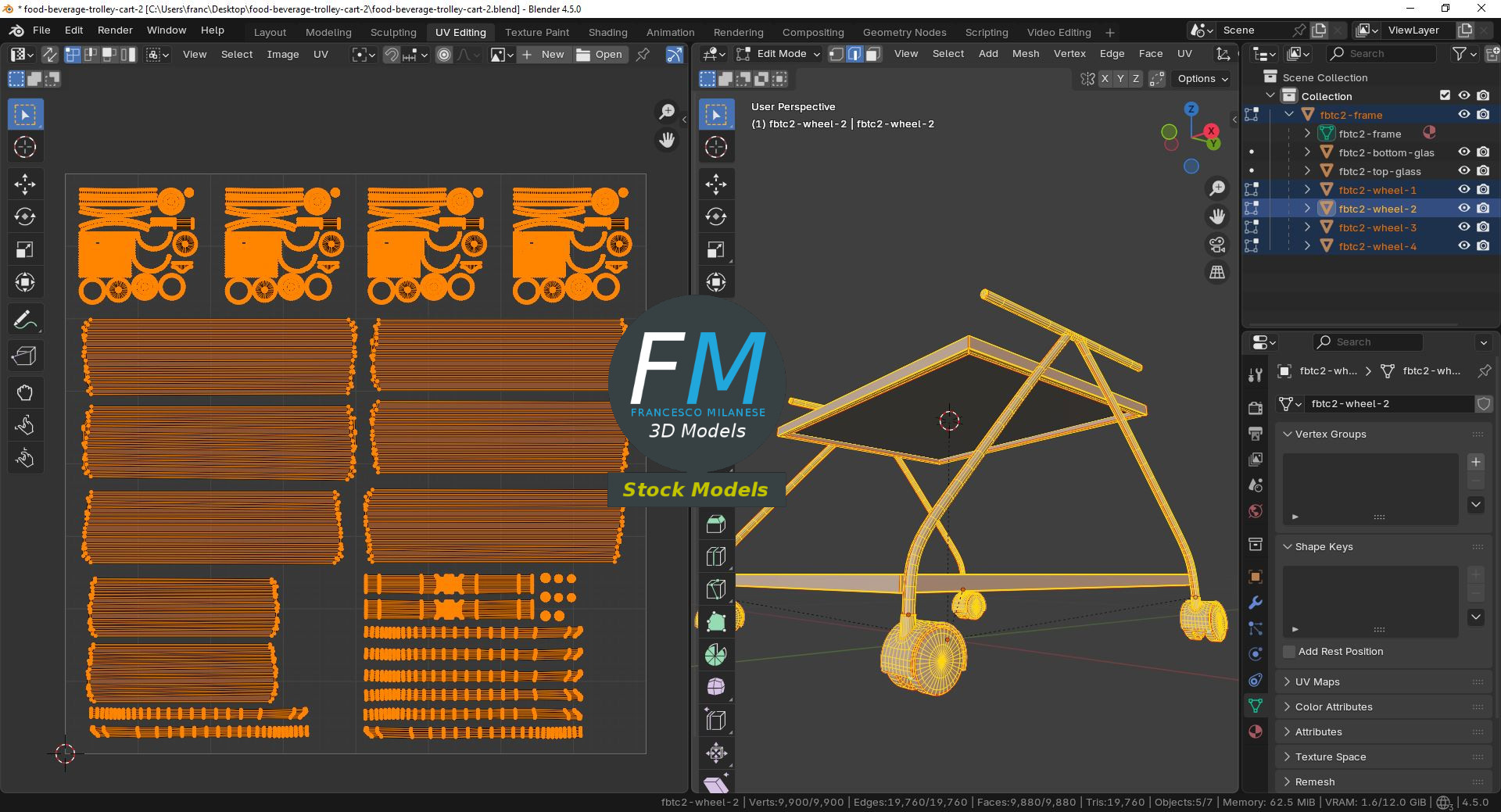
Task: Open the Modifiers wrench properties tab
Action: point(1256,603)
